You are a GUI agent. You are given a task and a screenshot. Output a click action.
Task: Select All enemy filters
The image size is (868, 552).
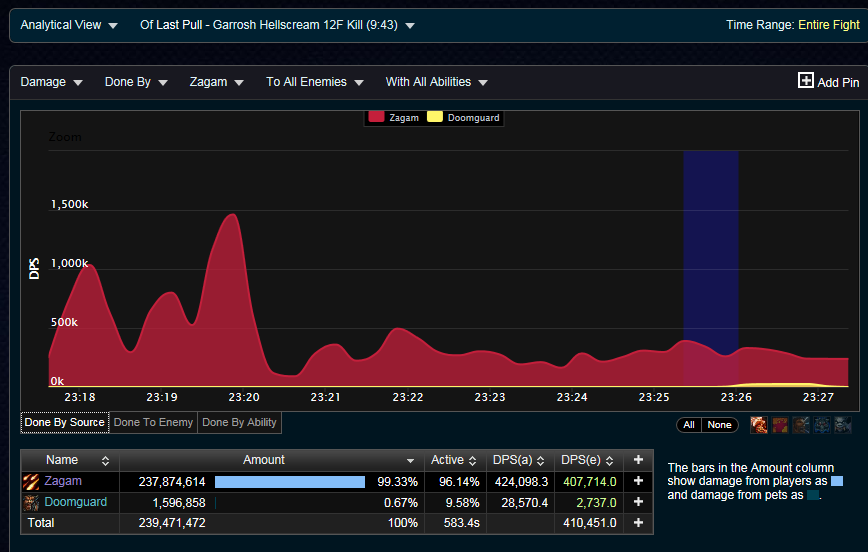tap(689, 425)
